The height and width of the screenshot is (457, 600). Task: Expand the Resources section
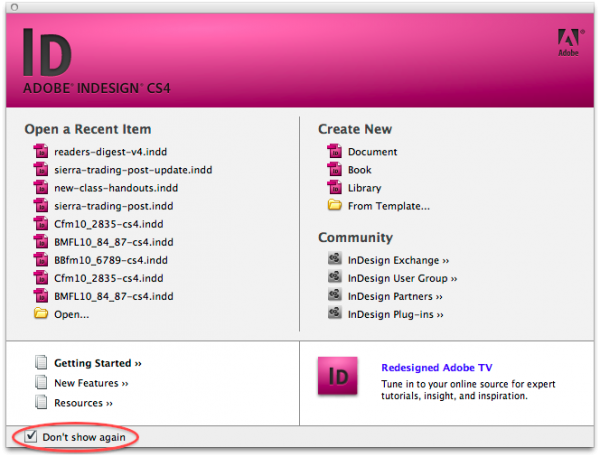(83, 403)
